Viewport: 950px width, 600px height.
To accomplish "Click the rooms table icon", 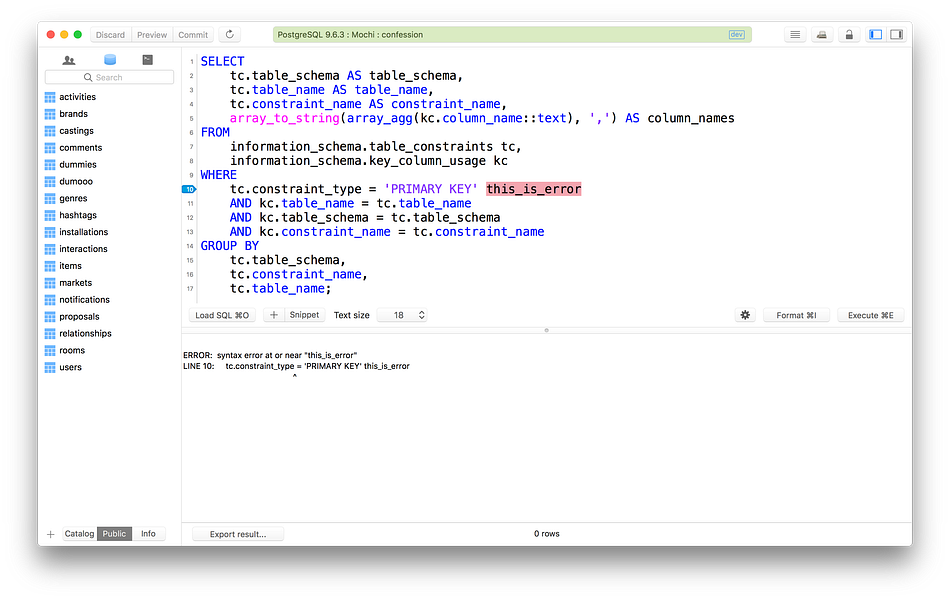I will click(x=50, y=350).
